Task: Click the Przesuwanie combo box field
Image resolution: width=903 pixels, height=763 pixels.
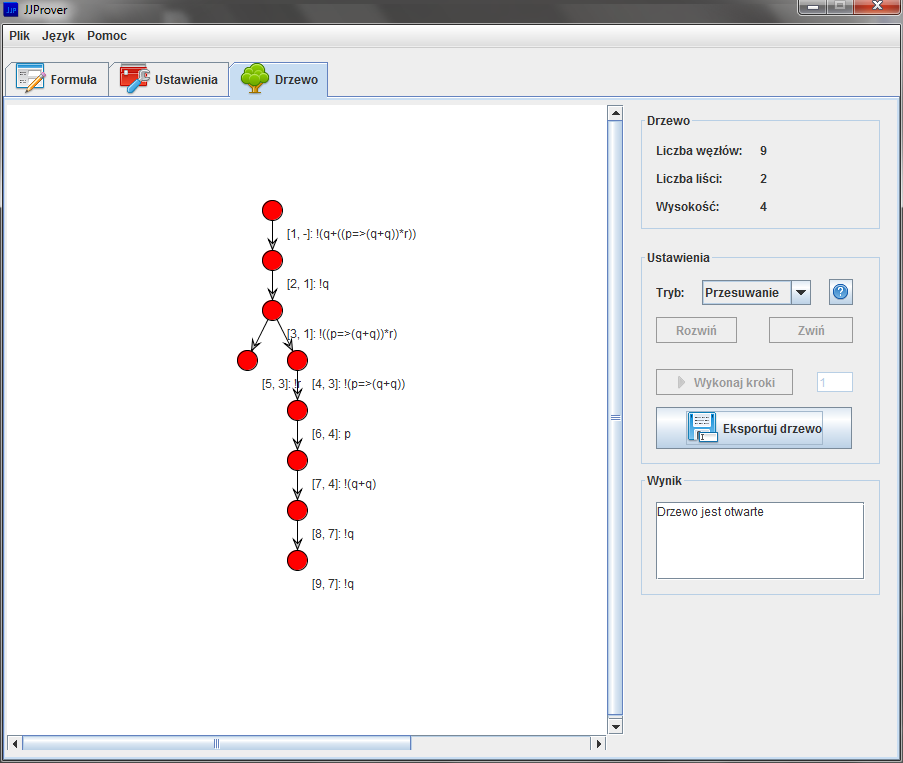Action: (746, 293)
